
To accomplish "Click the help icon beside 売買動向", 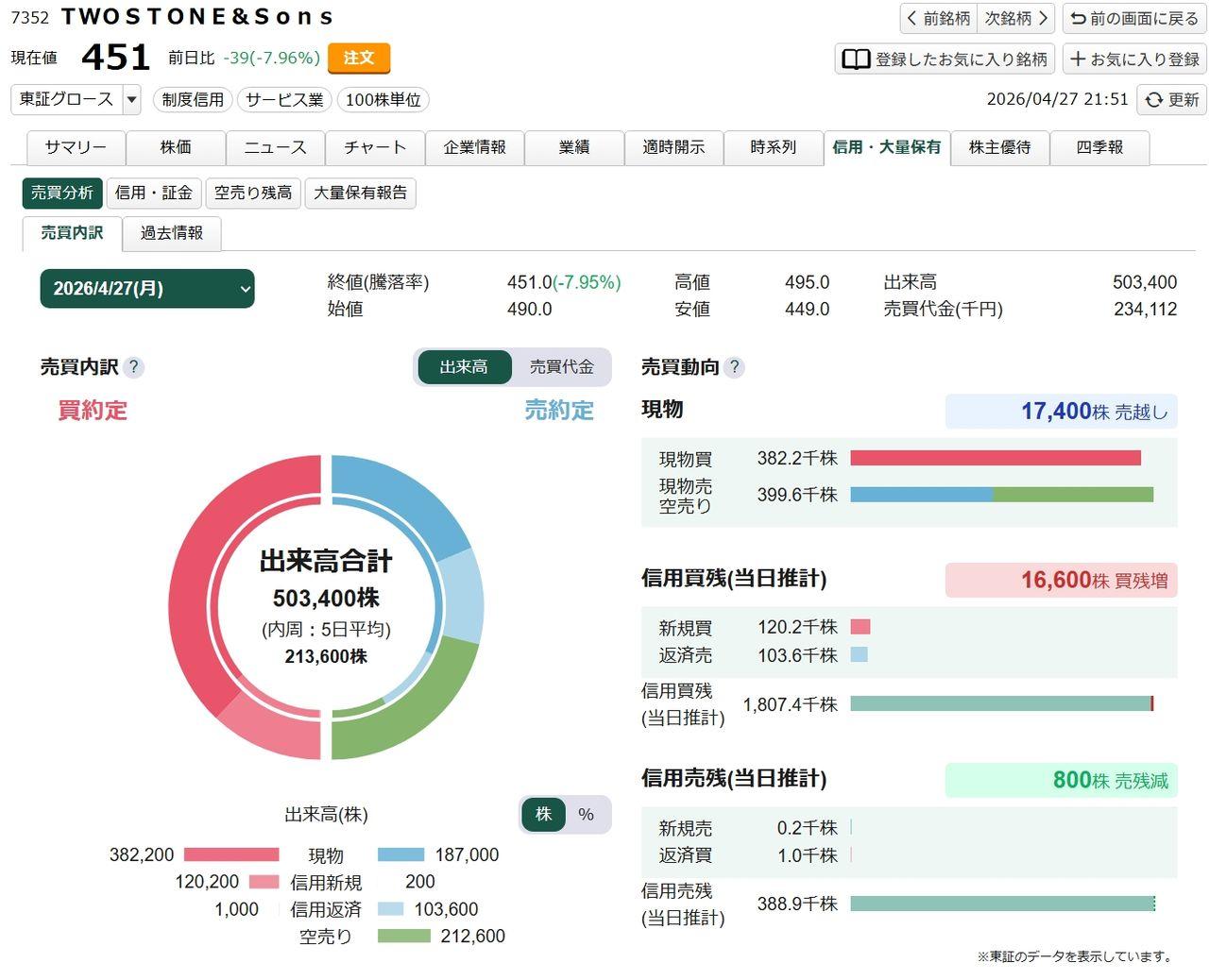I will click(734, 367).
